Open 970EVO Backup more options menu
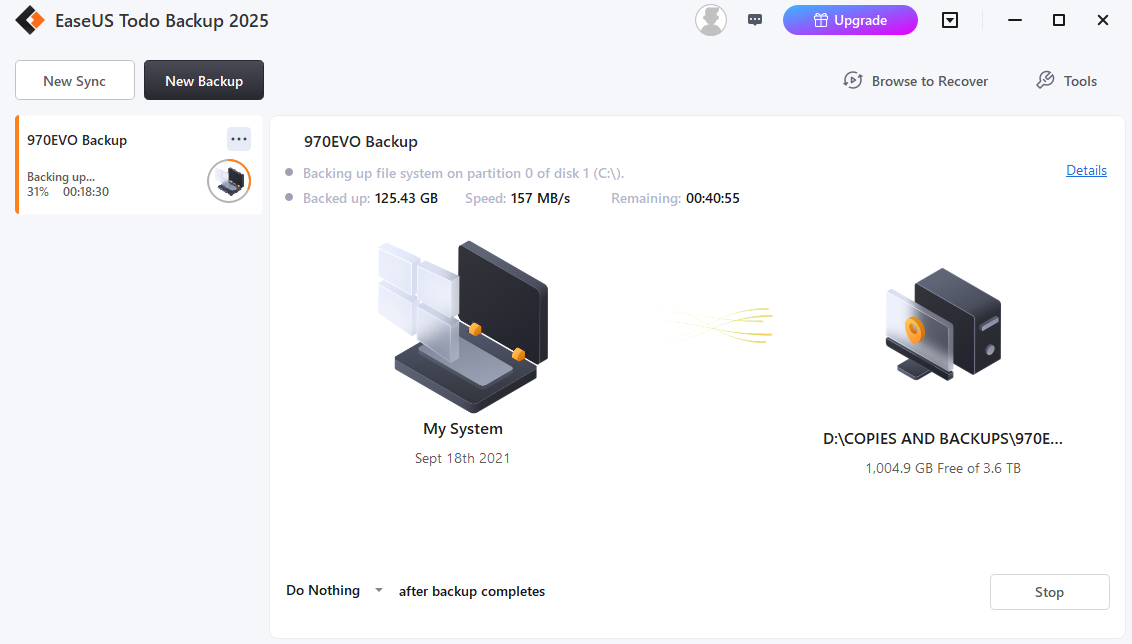Viewport: 1132px width, 644px height. pos(238,139)
